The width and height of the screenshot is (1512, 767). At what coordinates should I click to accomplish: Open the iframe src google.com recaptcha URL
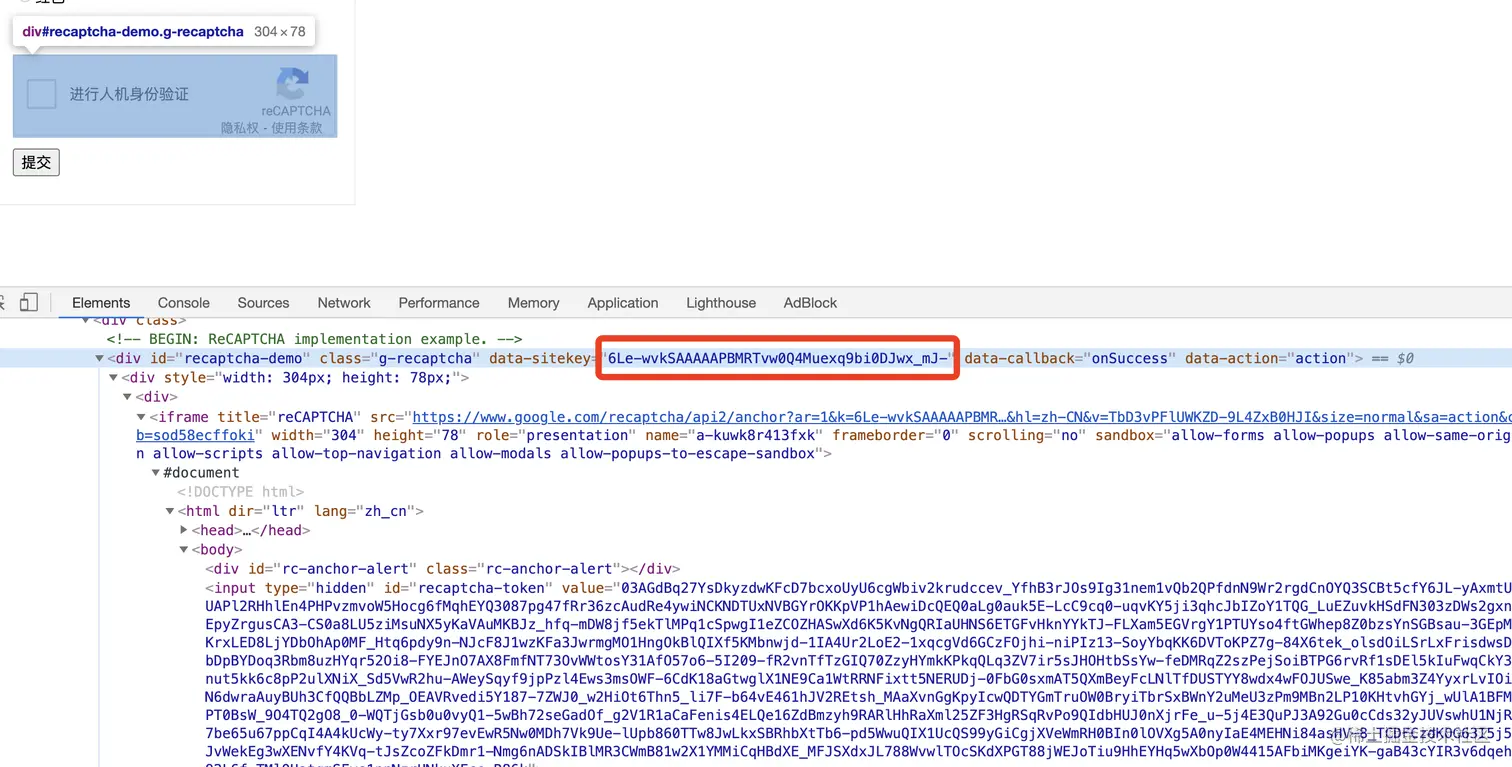coord(960,417)
